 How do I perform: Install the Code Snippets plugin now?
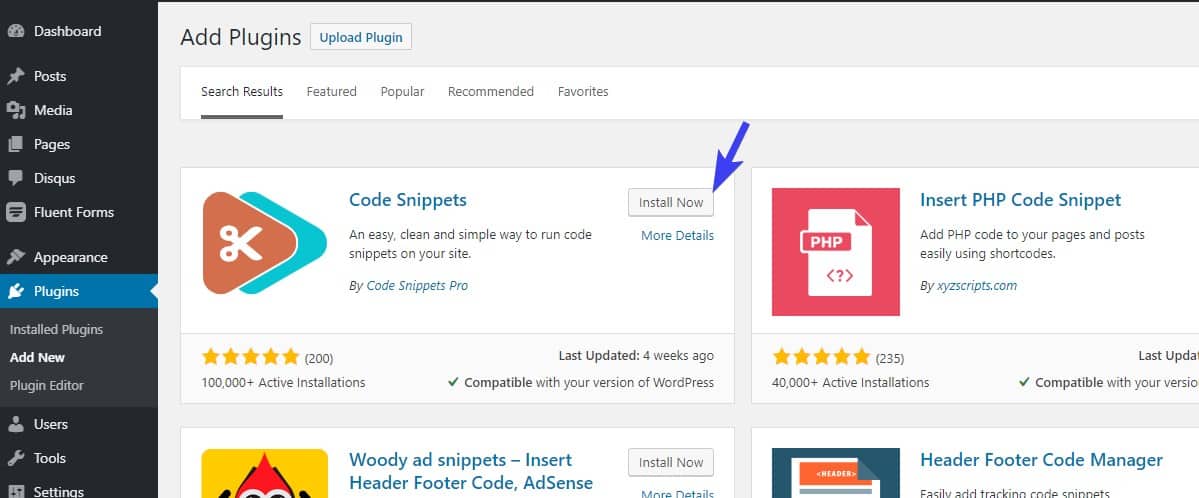click(671, 203)
